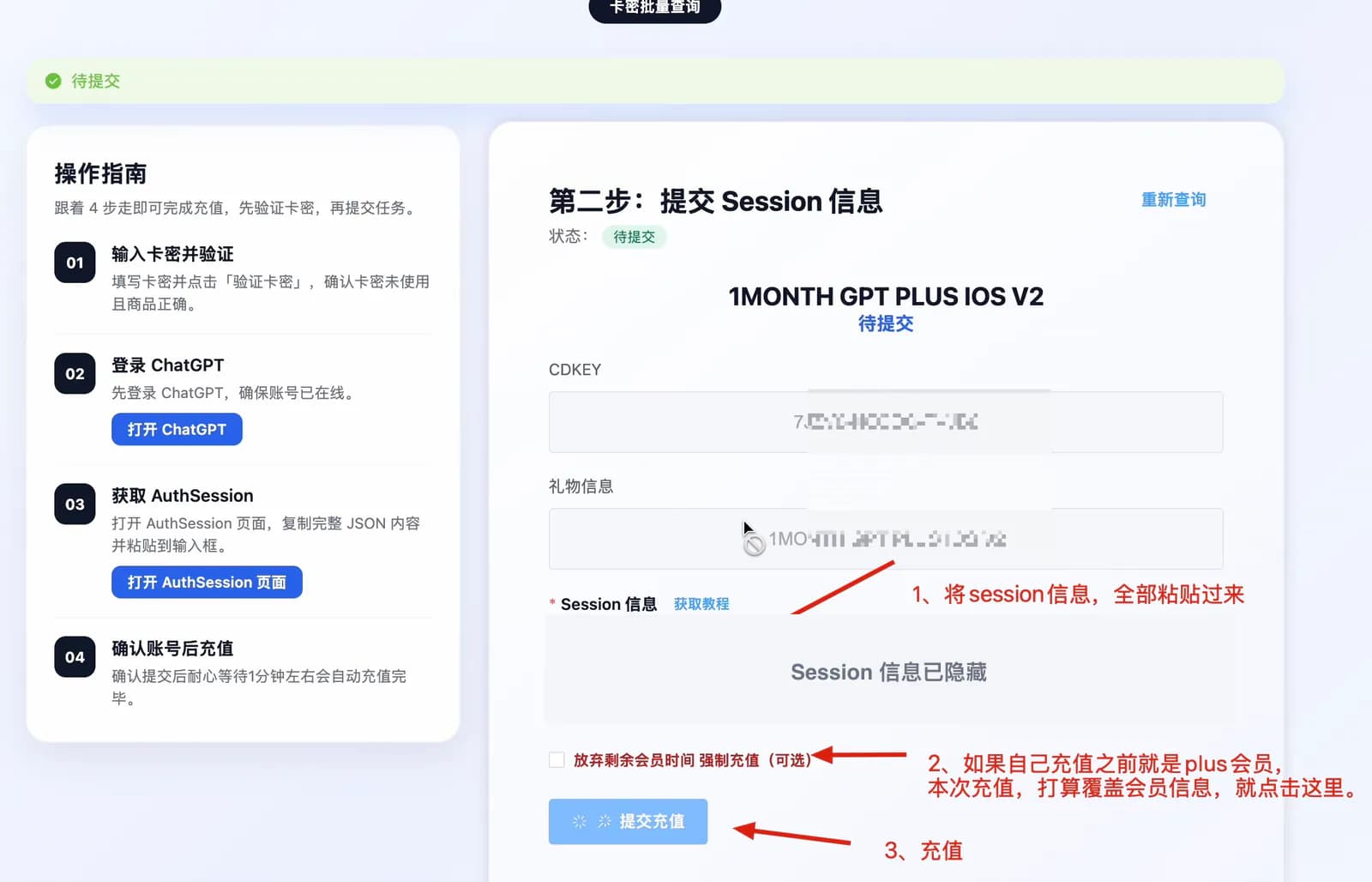Click the CDKEY field label

(x=575, y=370)
